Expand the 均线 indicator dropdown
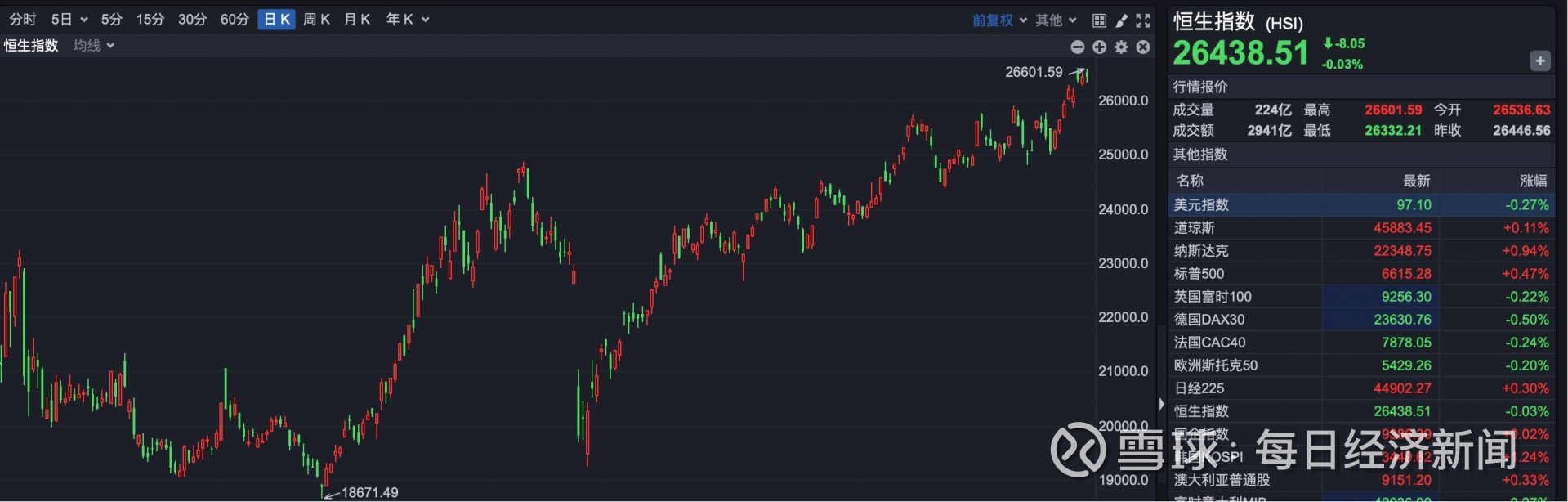The width and height of the screenshot is (1568, 502). point(94,46)
